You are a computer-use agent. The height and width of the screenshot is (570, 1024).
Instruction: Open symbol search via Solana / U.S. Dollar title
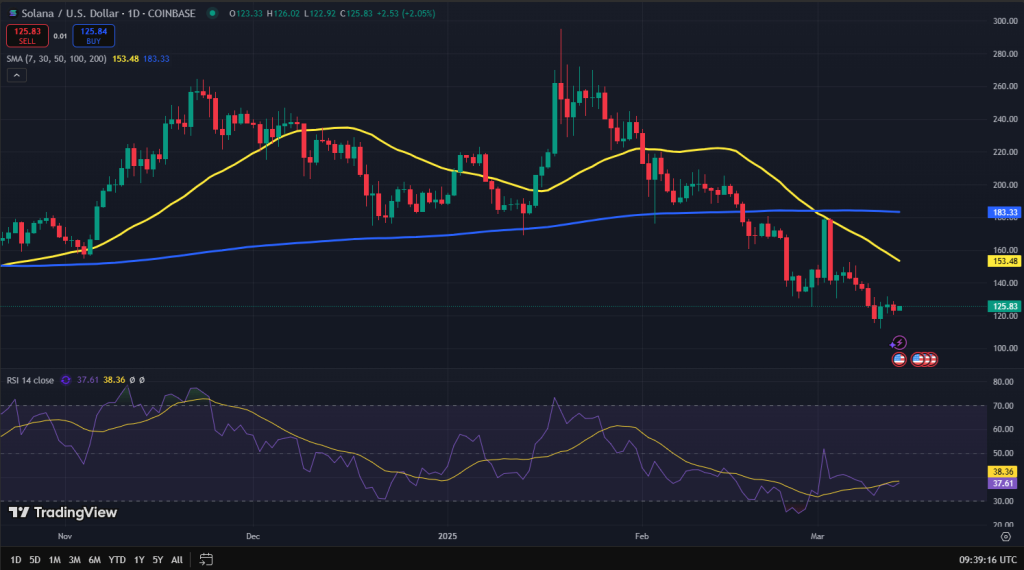coord(108,13)
